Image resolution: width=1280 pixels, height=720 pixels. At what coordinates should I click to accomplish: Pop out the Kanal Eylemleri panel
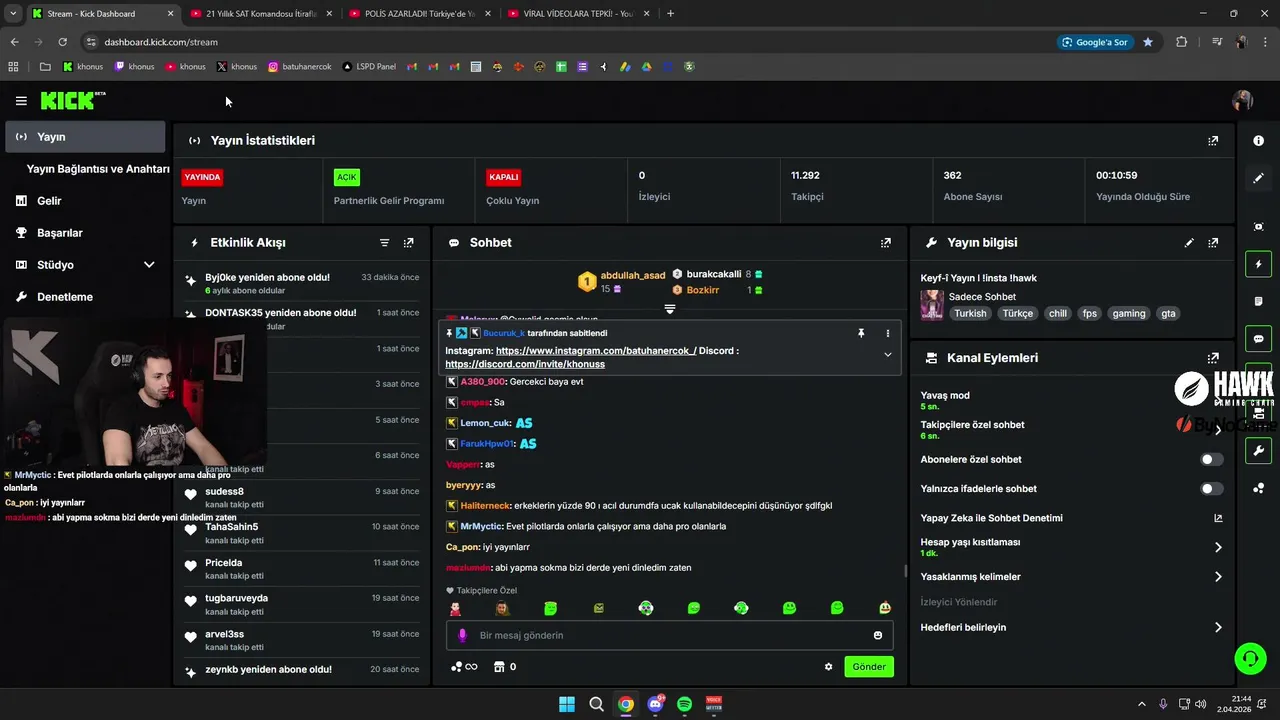[1213, 358]
